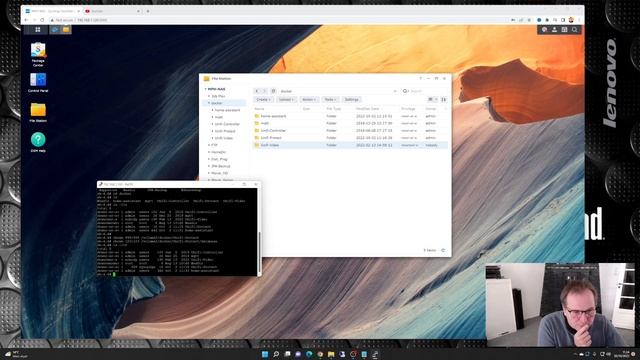
Task: Select mqtt in the folder tree
Action: coord(219,117)
